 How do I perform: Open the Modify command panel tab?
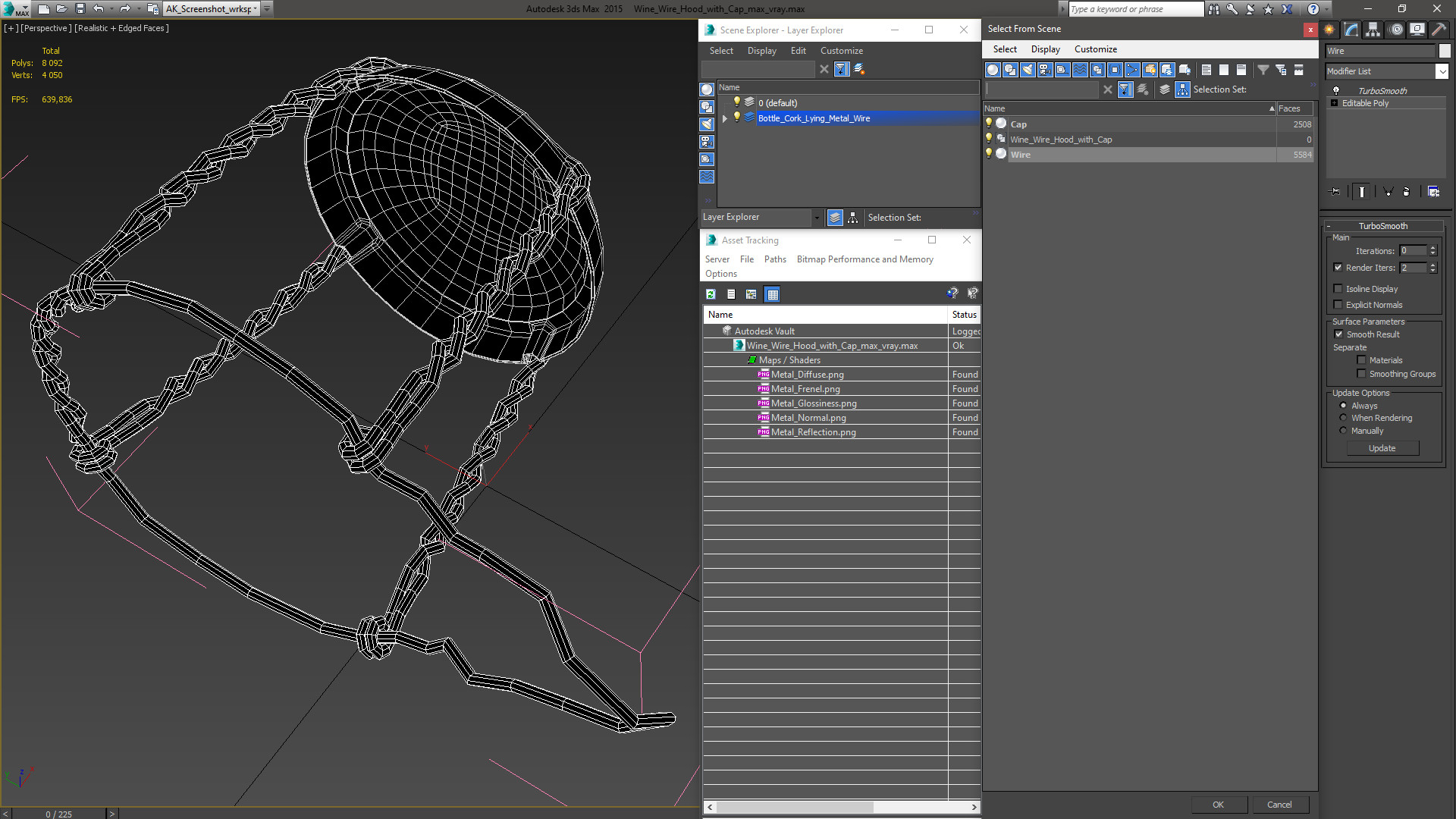[x=1351, y=30]
